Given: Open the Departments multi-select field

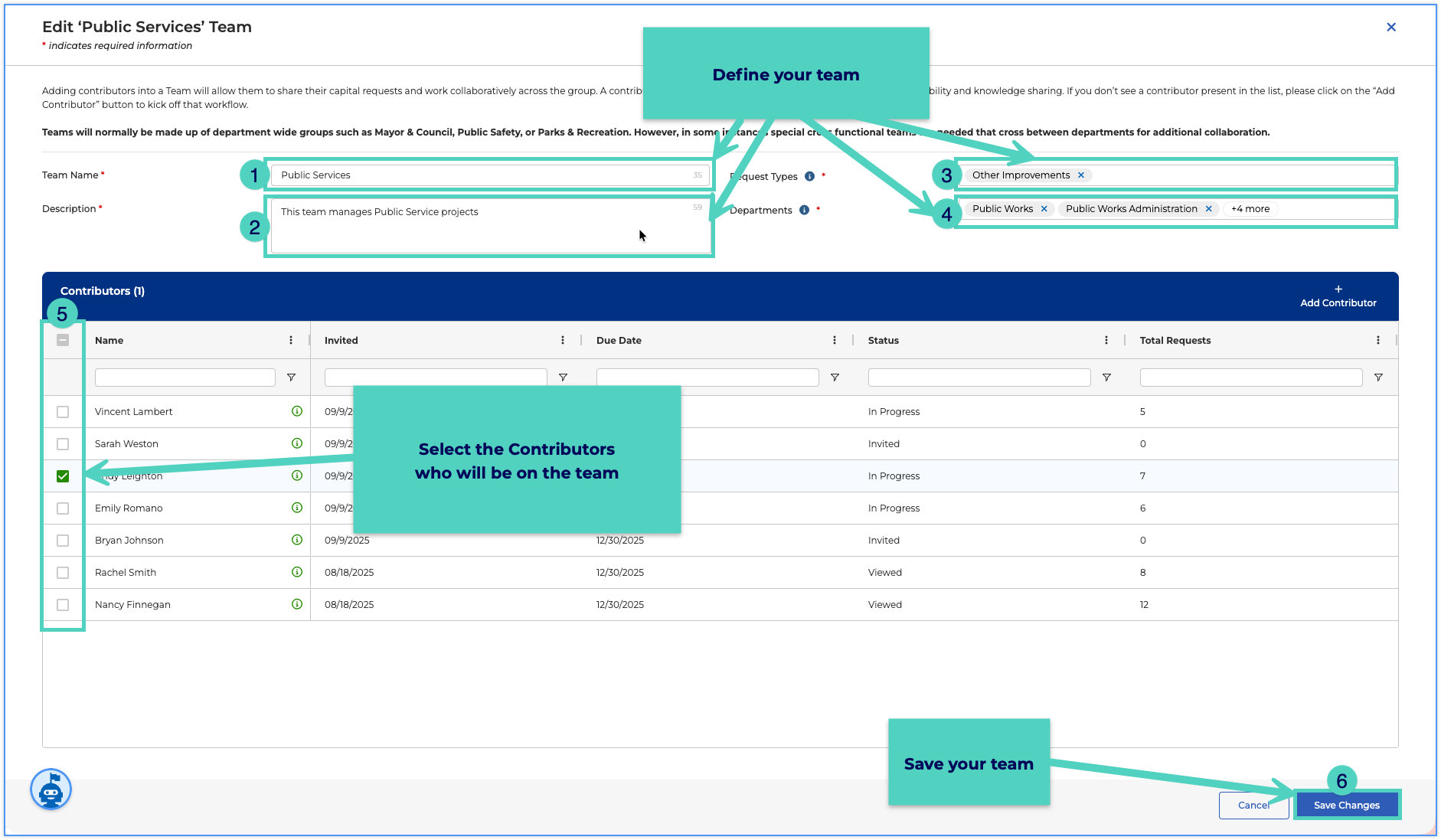Looking at the screenshot, I should pos(1177,209).
